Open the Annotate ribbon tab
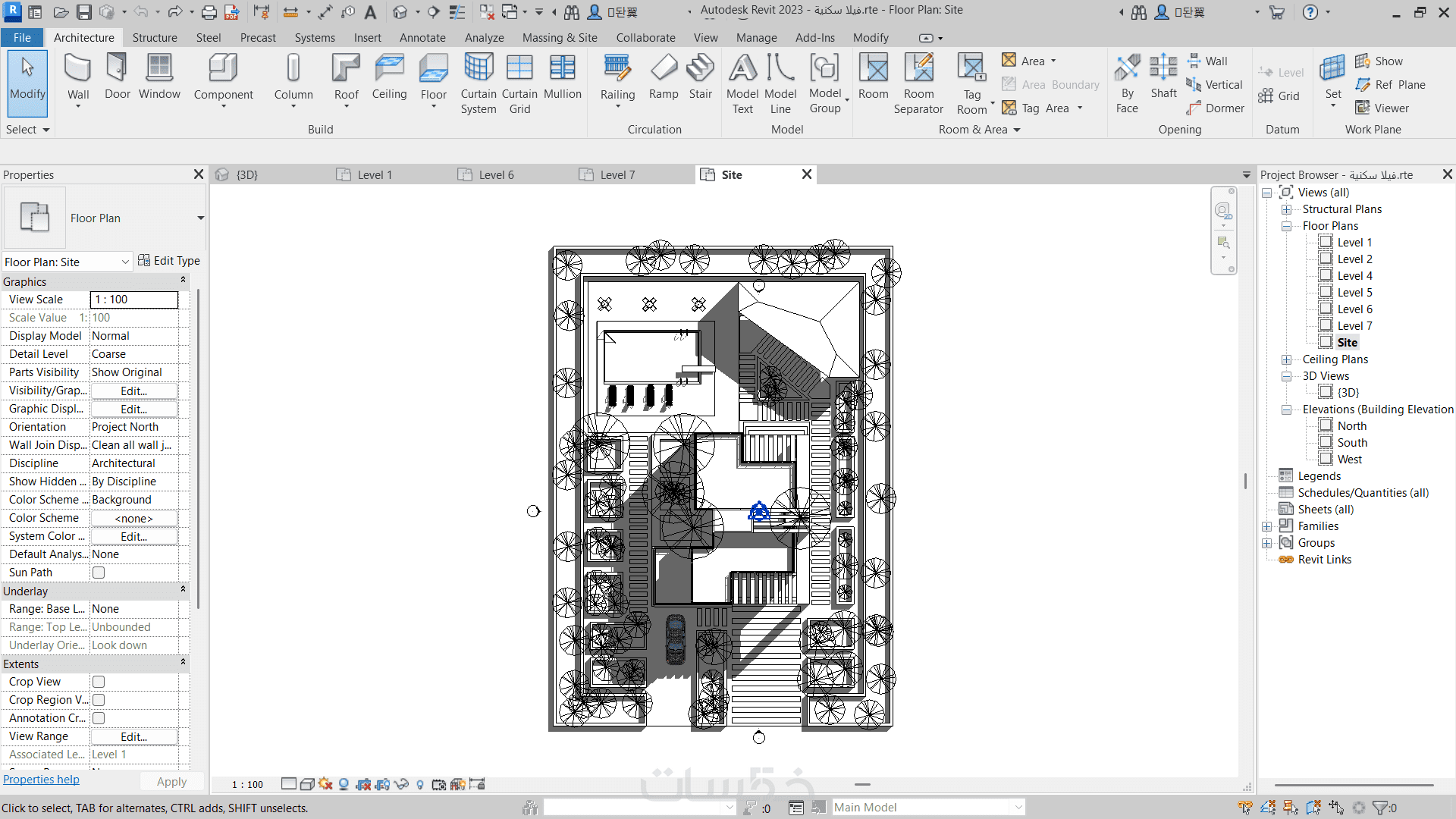Image resolution: width=1456 pixels, height=819 pixels. click(x=422, y=37)
